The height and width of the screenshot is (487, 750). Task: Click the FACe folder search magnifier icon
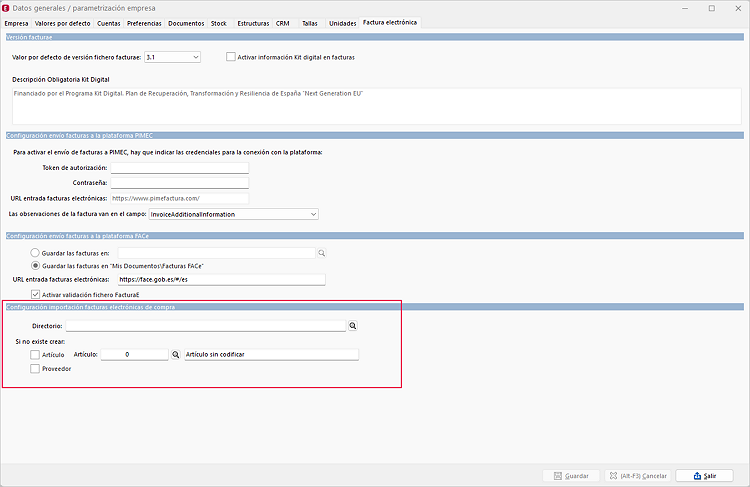point(321,253)
